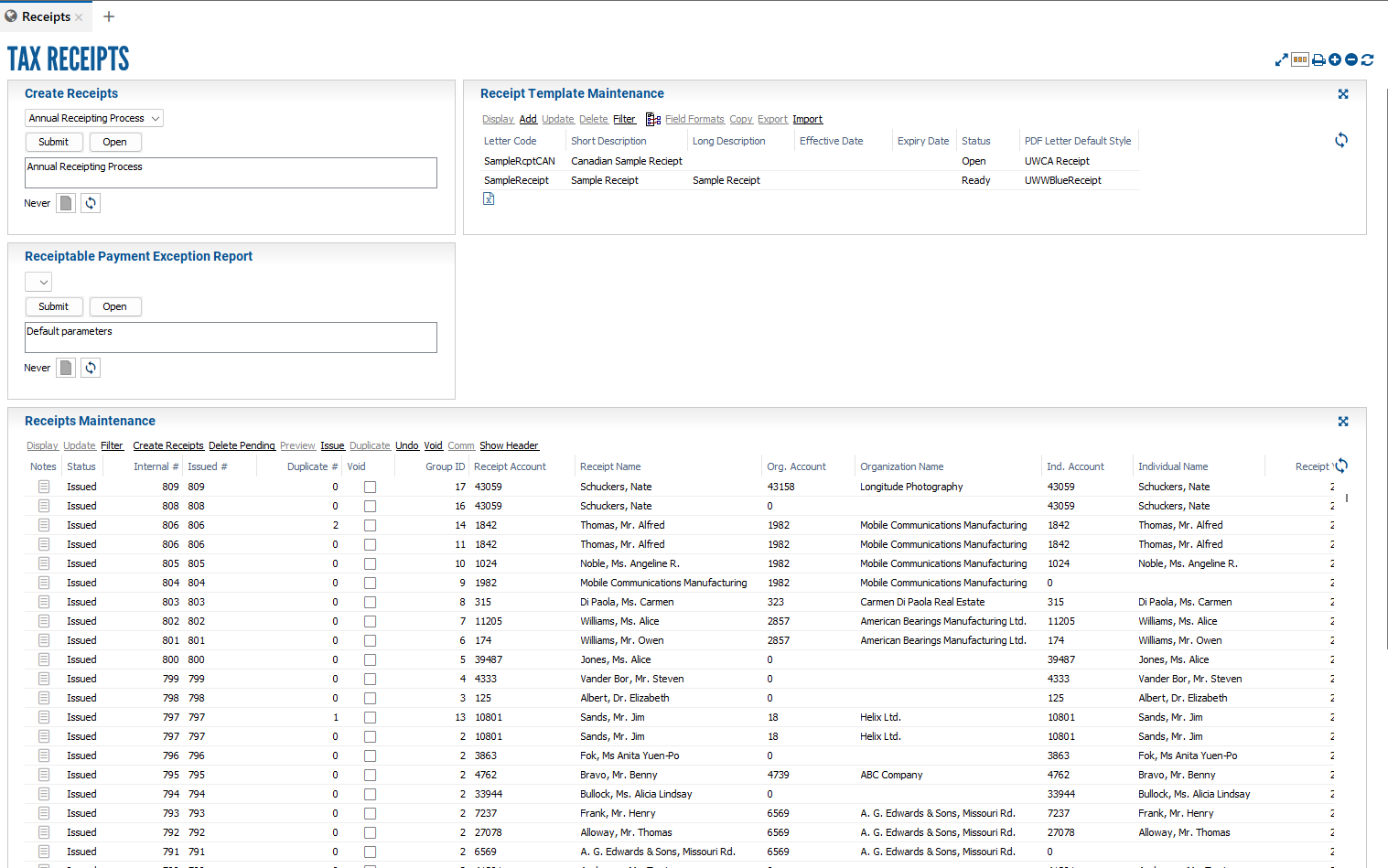
Task: Sort by Receipt Name column header
Action: pos(610,466)
